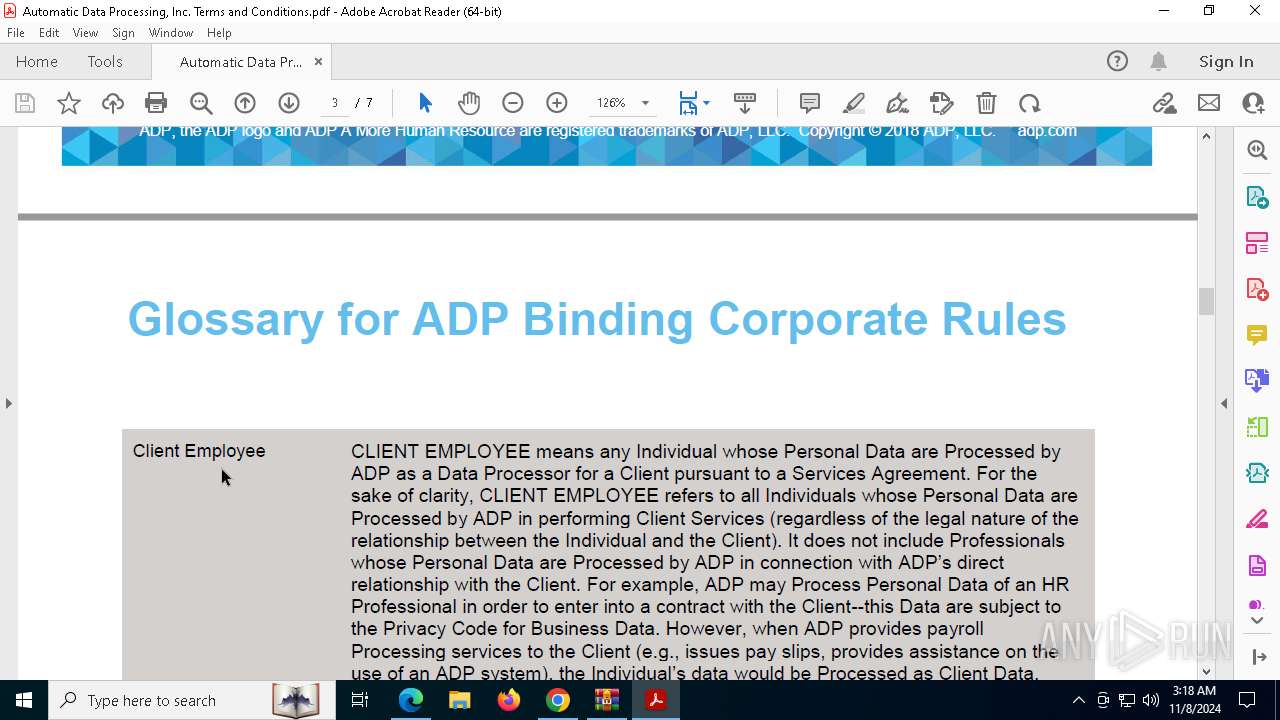Select the Highlight text tool
Screen dimensions: 1280x720
coord(854,103)
